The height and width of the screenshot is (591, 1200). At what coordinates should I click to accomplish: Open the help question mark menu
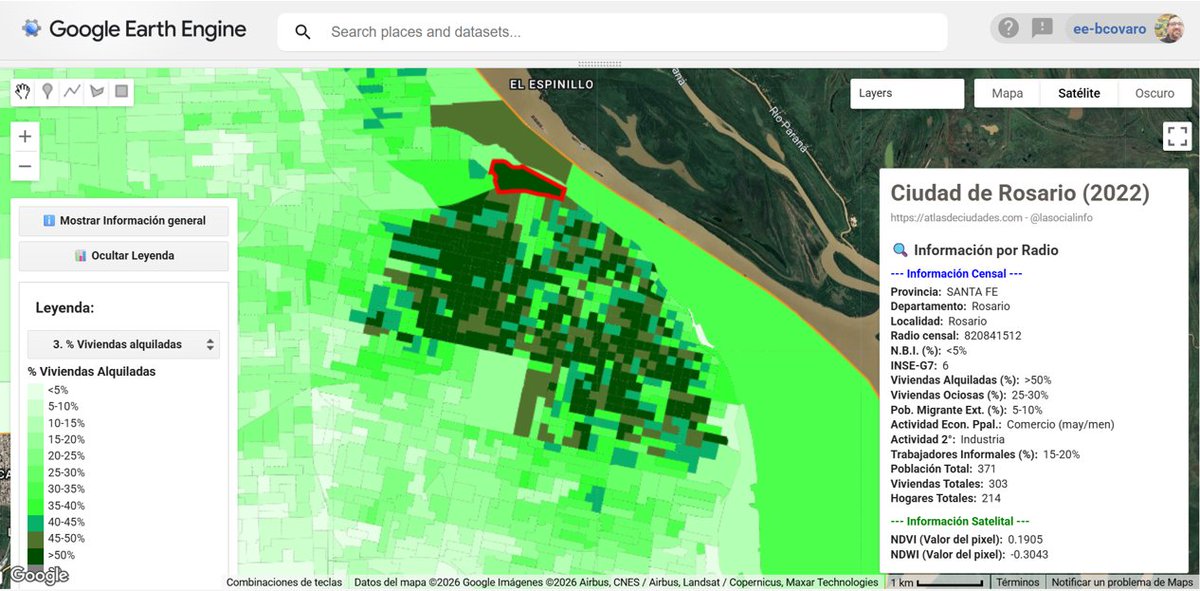[1008, 28]
